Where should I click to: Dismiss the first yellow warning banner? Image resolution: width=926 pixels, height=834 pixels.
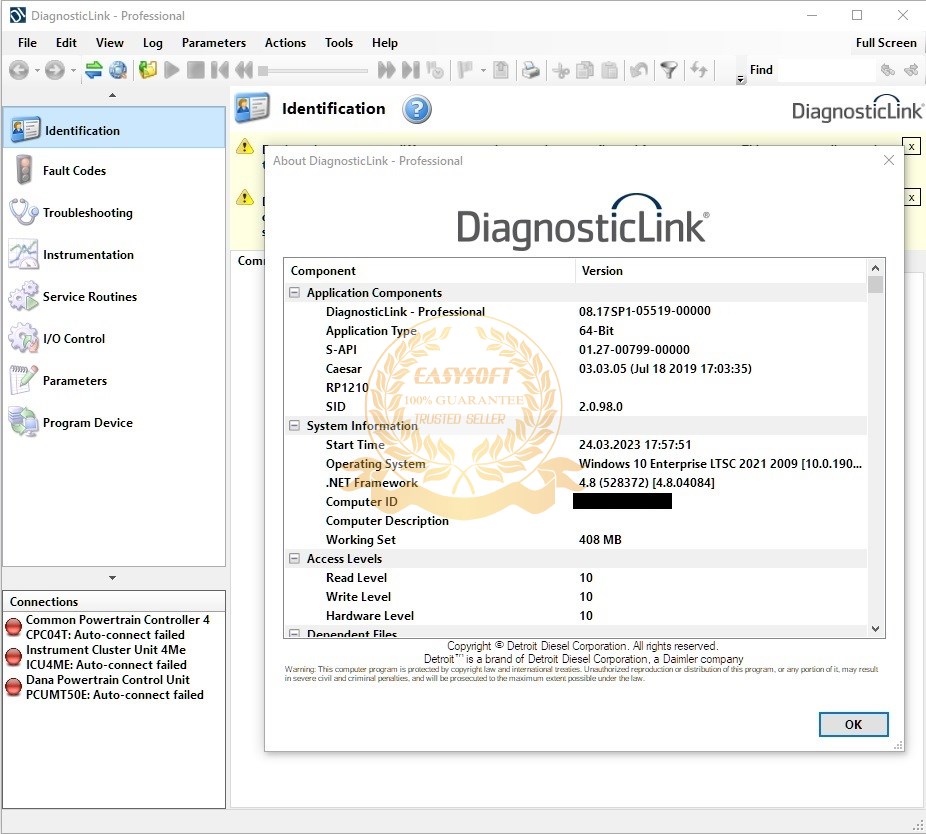click(x=911, y=146)
